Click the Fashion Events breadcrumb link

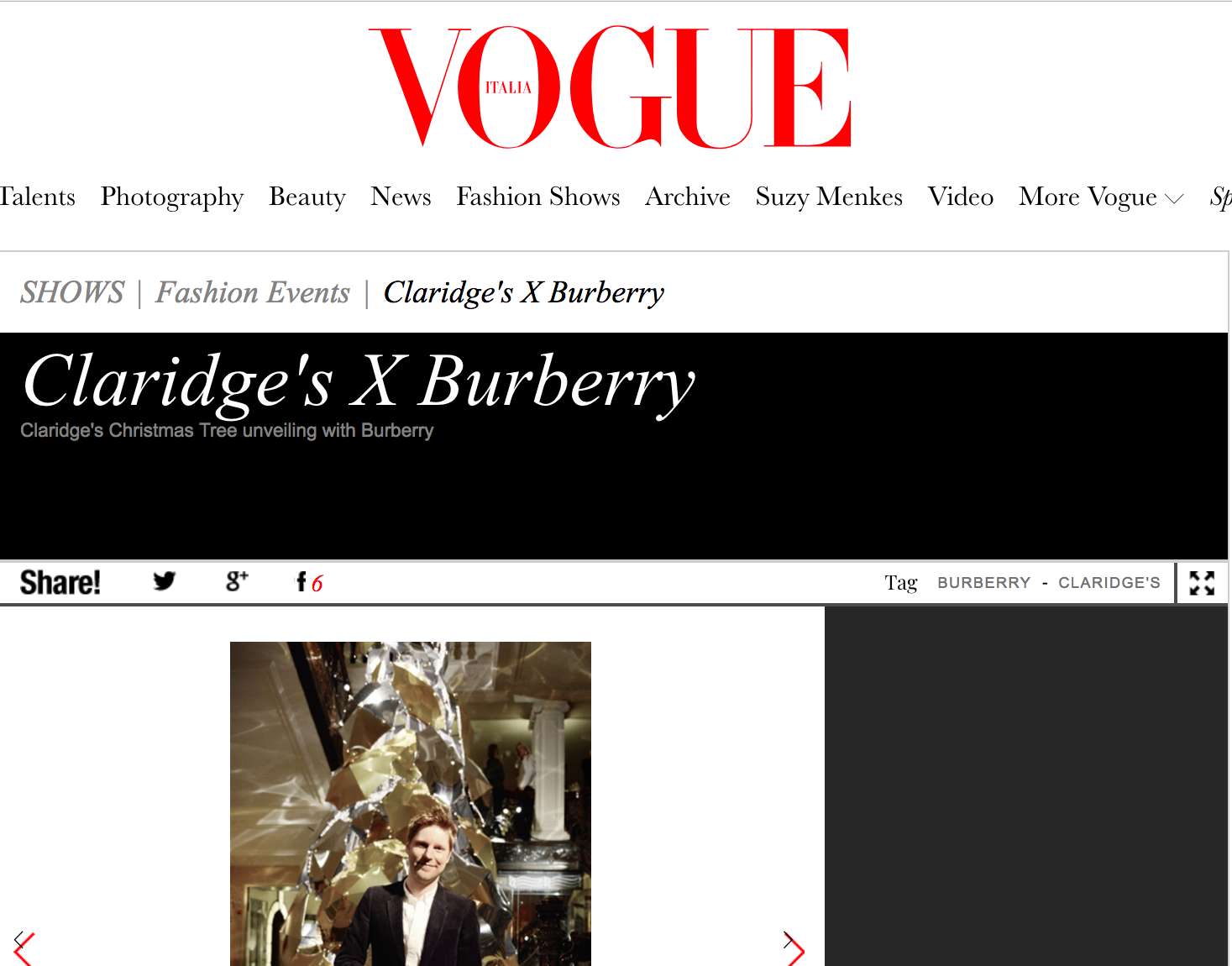click(x=253, y=292)
